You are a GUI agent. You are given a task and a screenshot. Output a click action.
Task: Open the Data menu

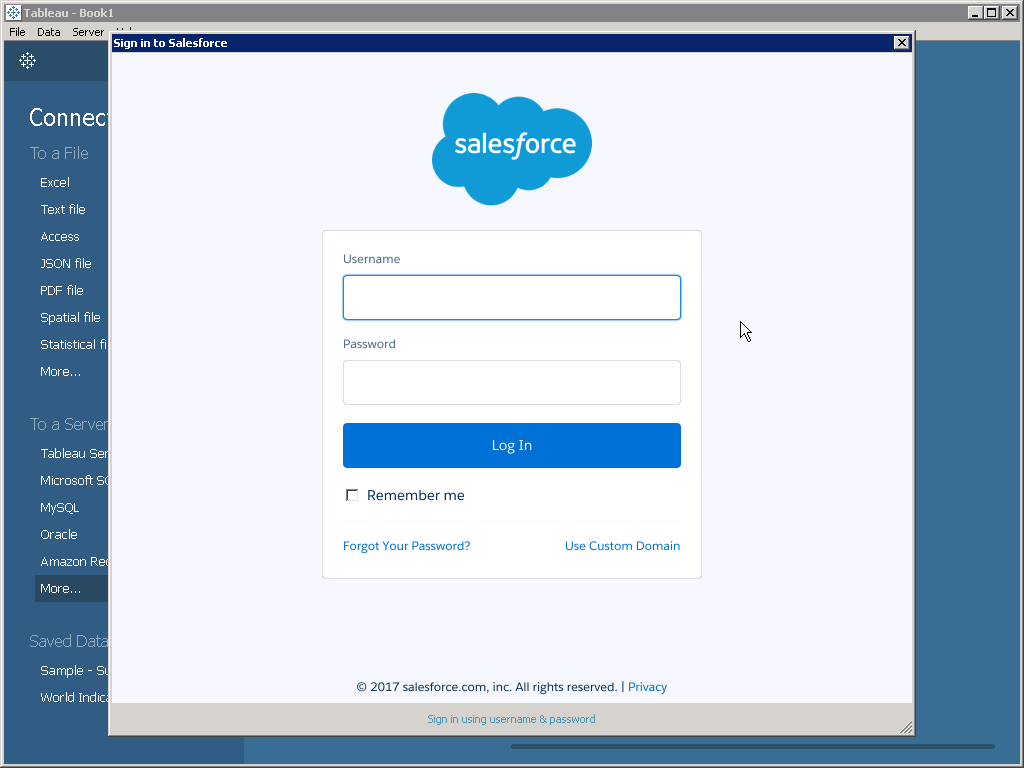(x=49, y=32)
